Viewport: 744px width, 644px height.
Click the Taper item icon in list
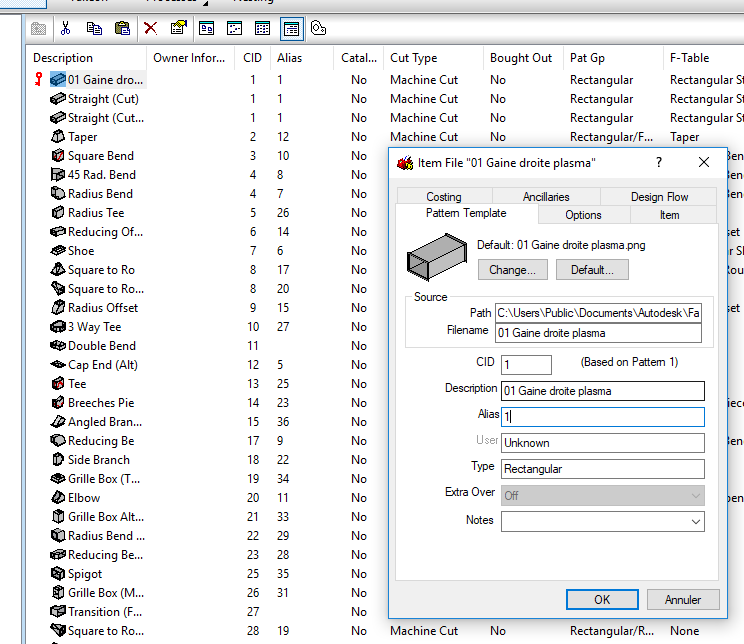tap(58, 137)
